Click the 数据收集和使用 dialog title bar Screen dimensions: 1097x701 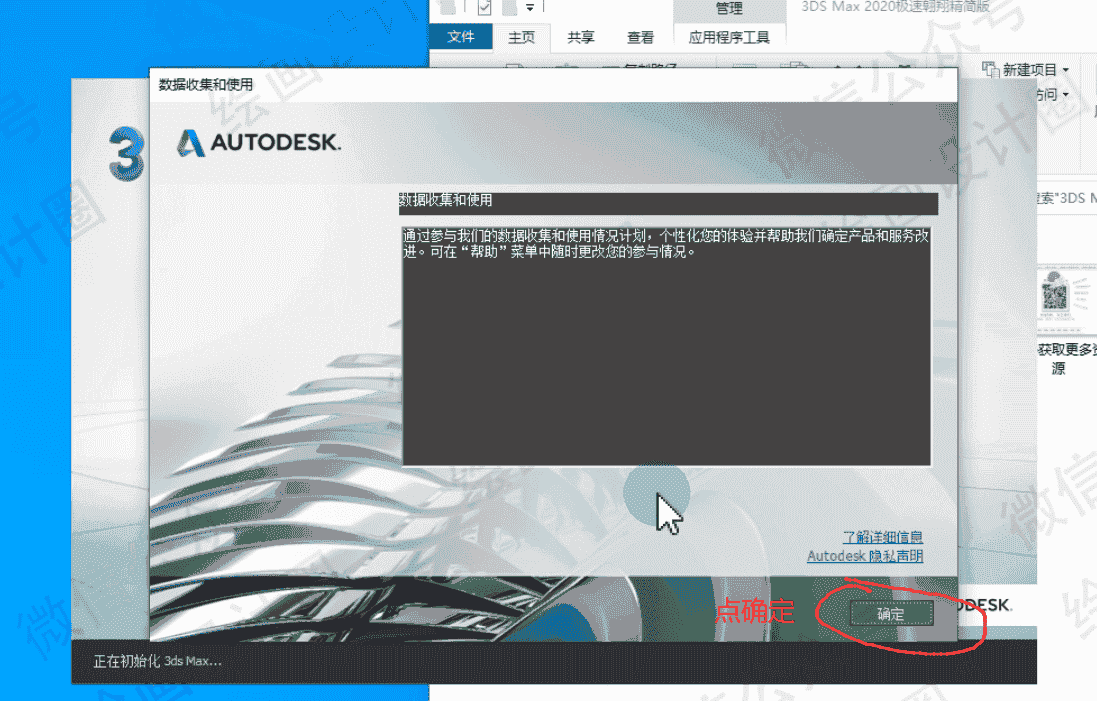[553, 85]
